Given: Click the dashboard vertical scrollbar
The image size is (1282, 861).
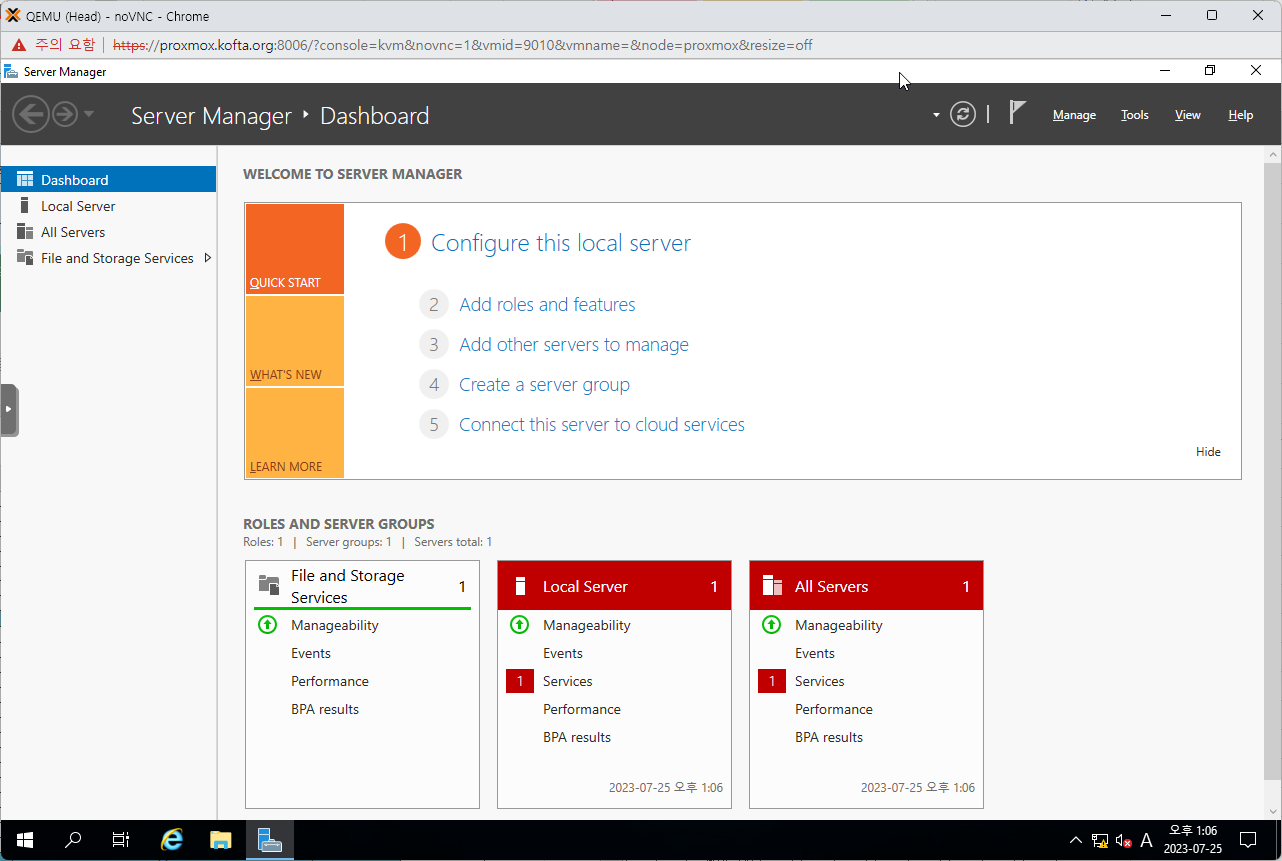Looking at the screenshot, I should [x=1272, y=470].
